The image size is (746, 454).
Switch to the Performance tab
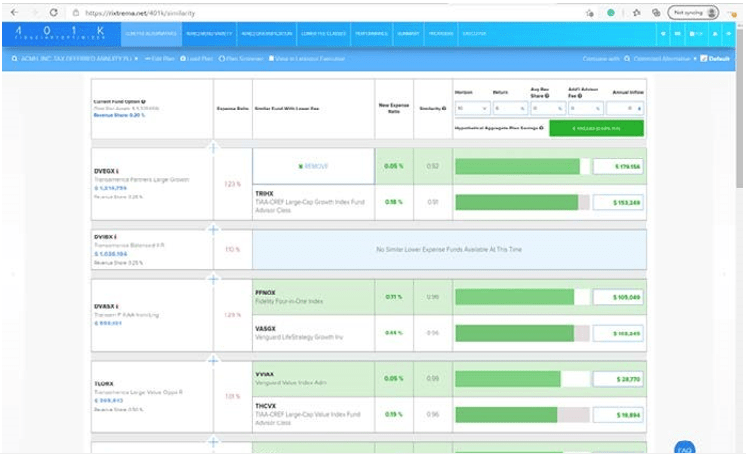click(370, 34)
